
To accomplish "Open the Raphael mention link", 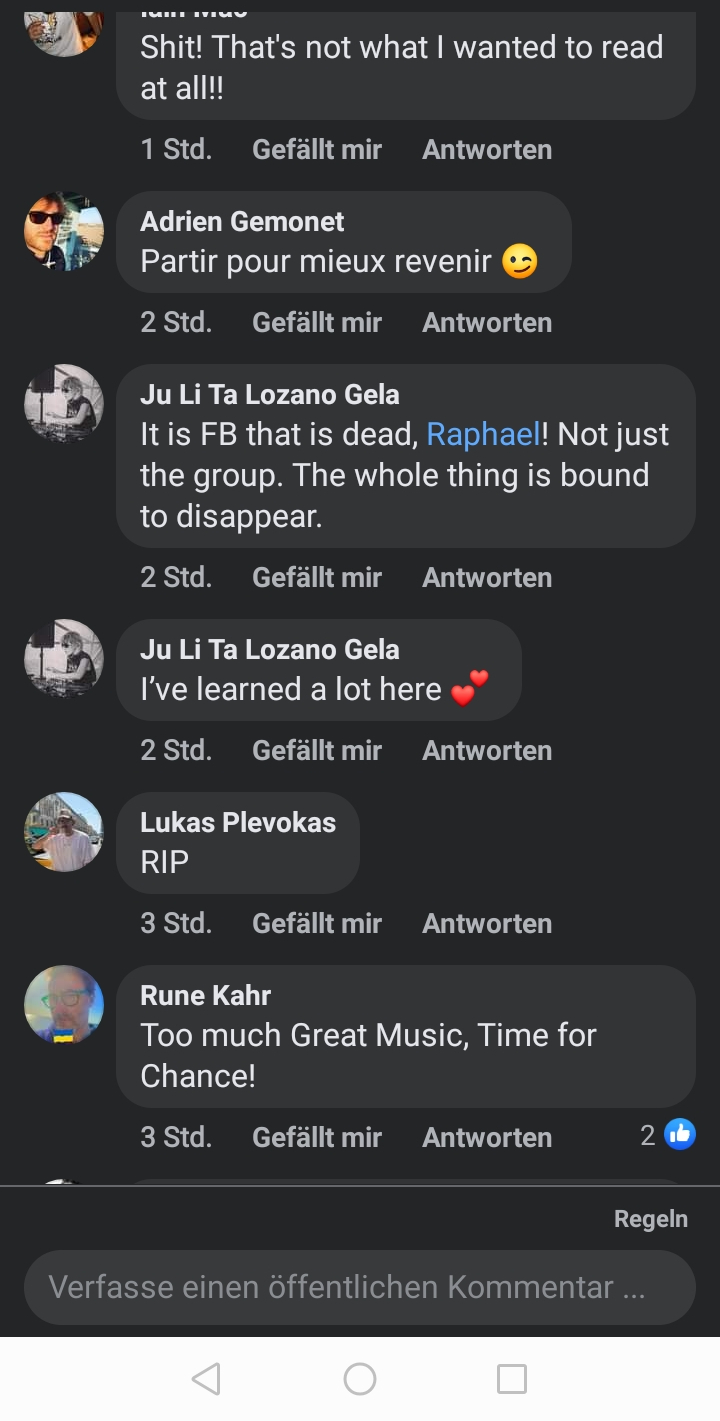I will click(483, 434).
